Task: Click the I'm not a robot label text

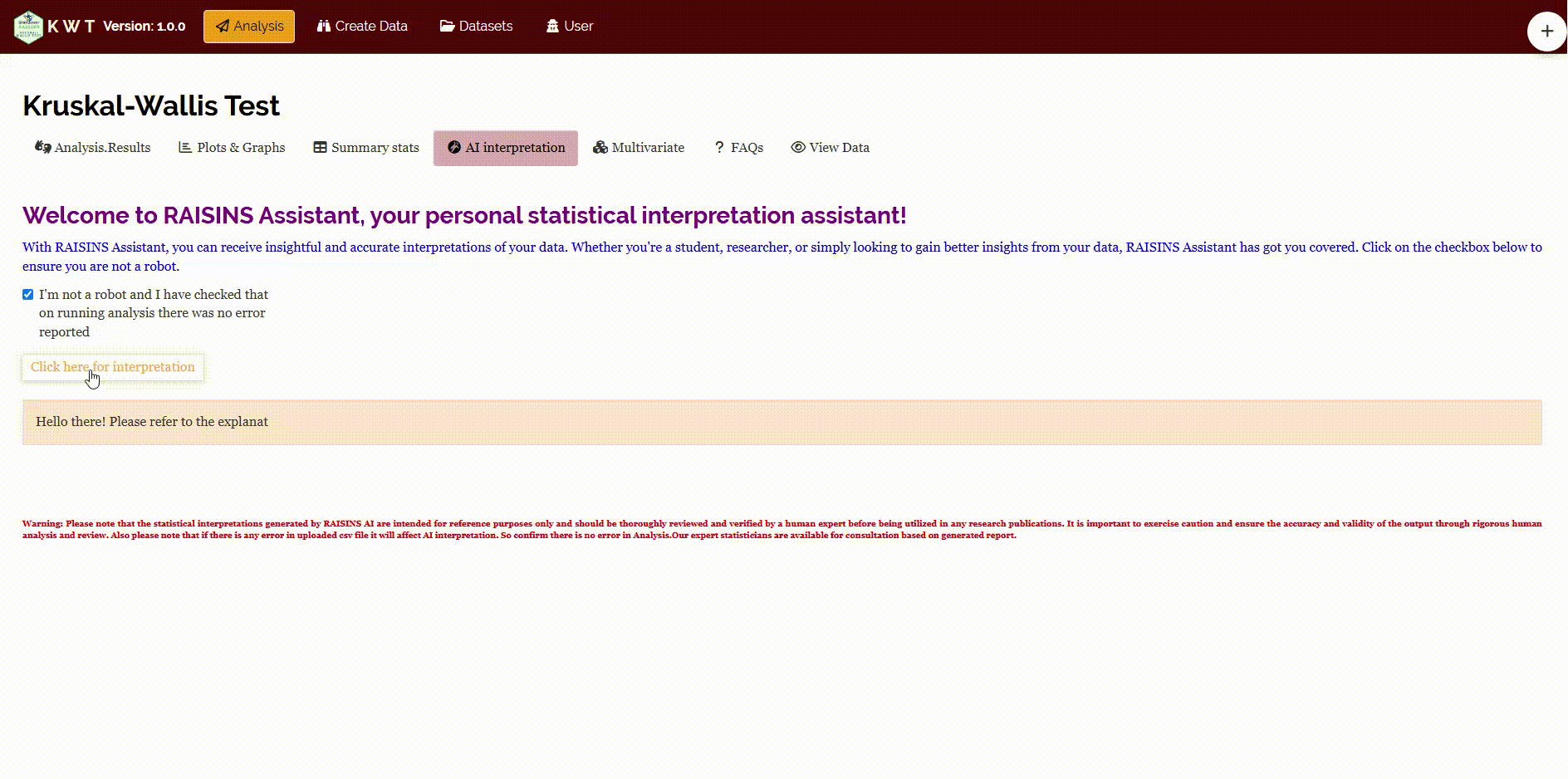Action: (154, 313)
